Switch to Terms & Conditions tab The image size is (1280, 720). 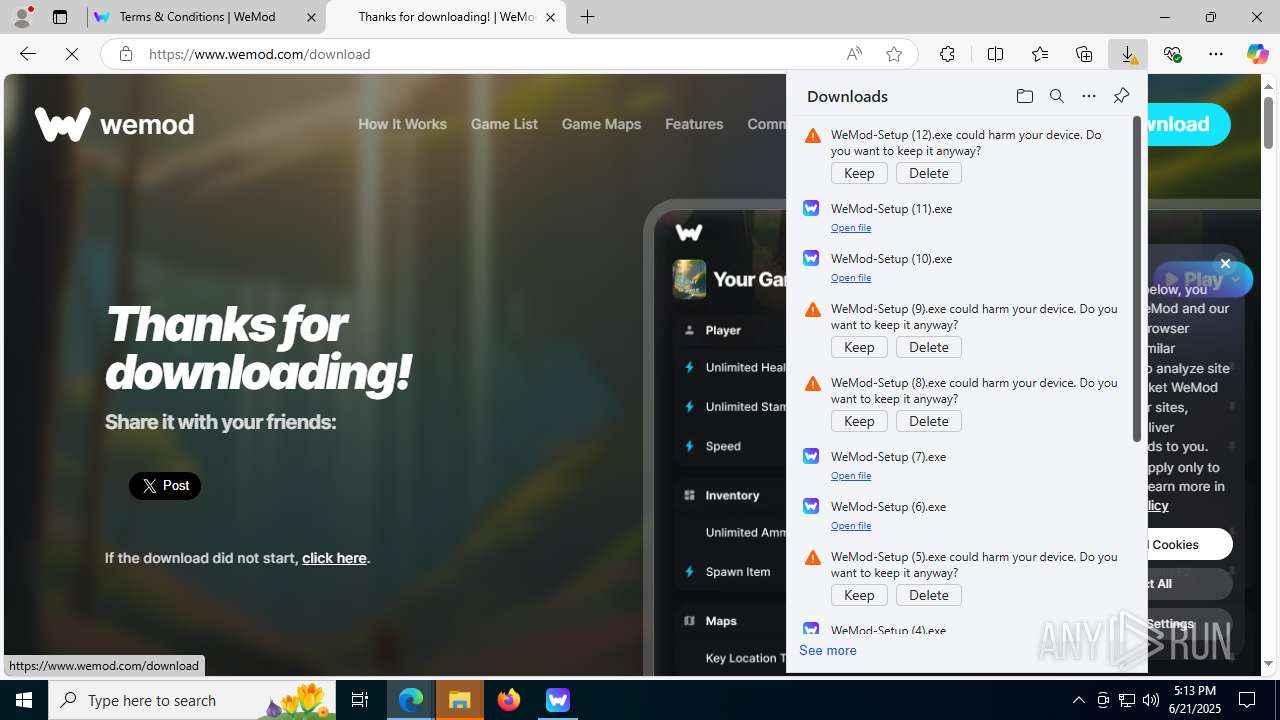point(207,17)
